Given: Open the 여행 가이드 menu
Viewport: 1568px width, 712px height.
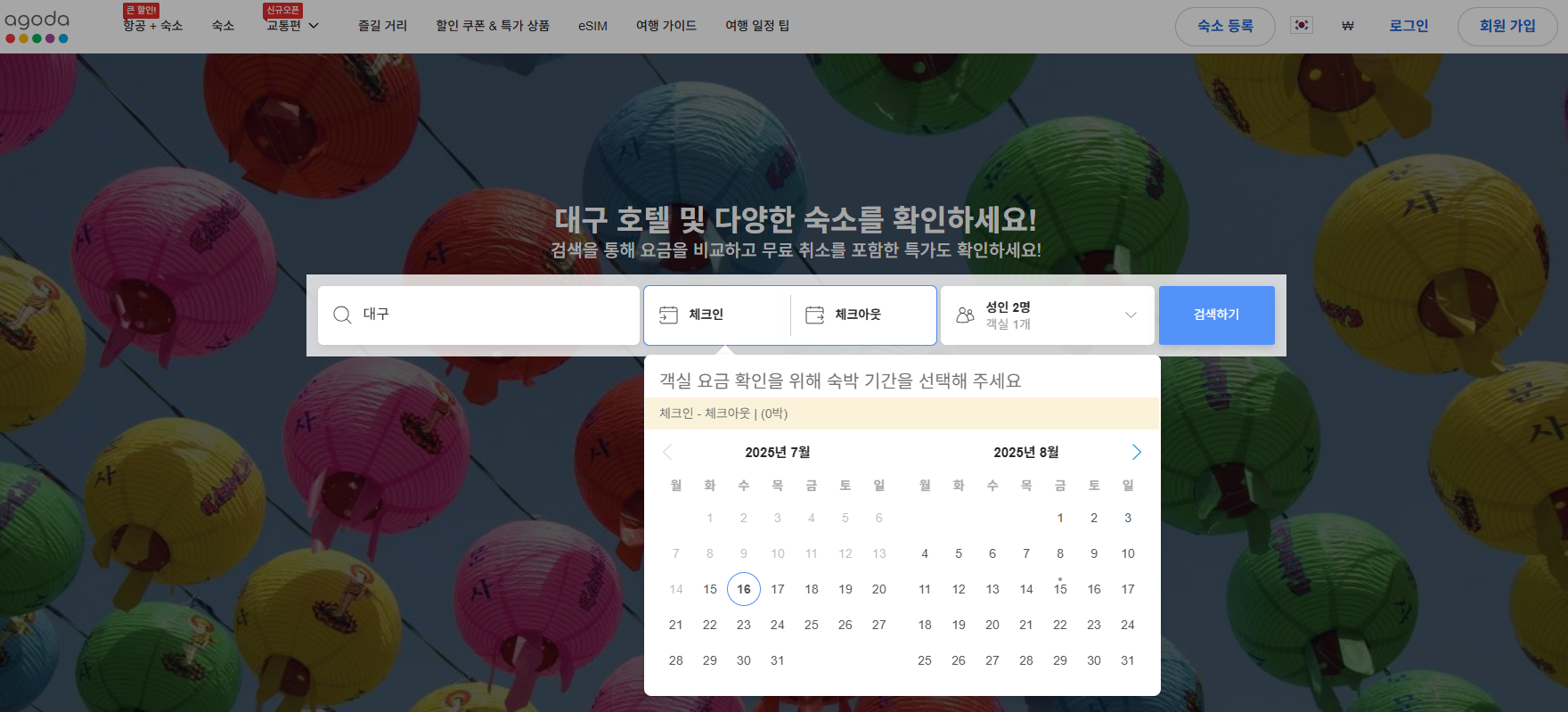Looking at the screenshot, I should 666,26.
